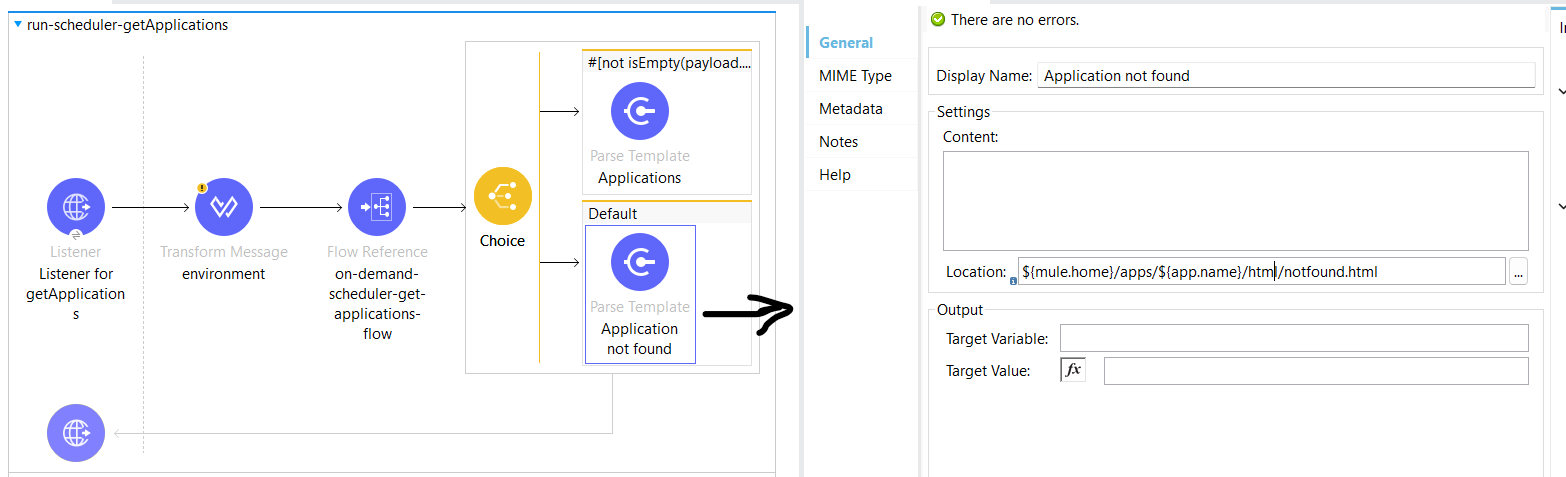Click the Listener for getApplications icon
1566x477 pixels.
(x=76, y=208)
